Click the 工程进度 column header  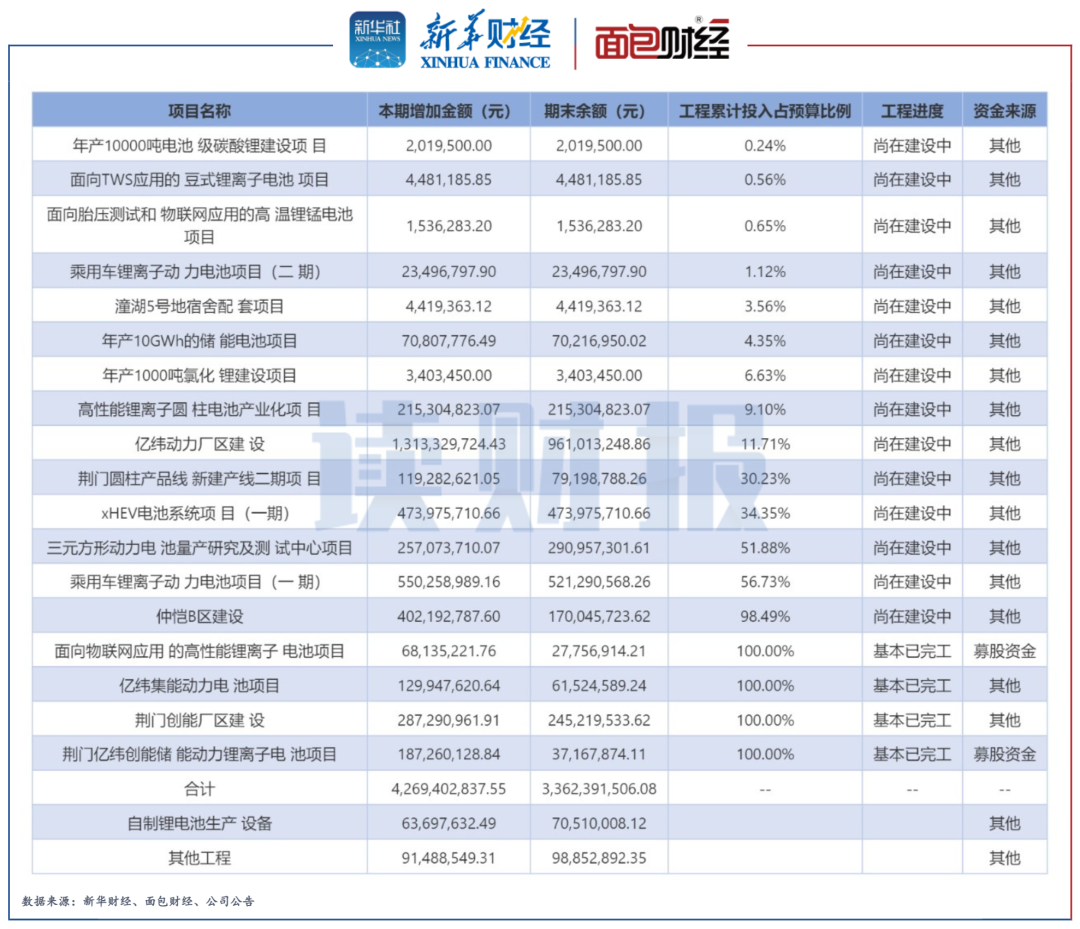click(x=912, y=111)
